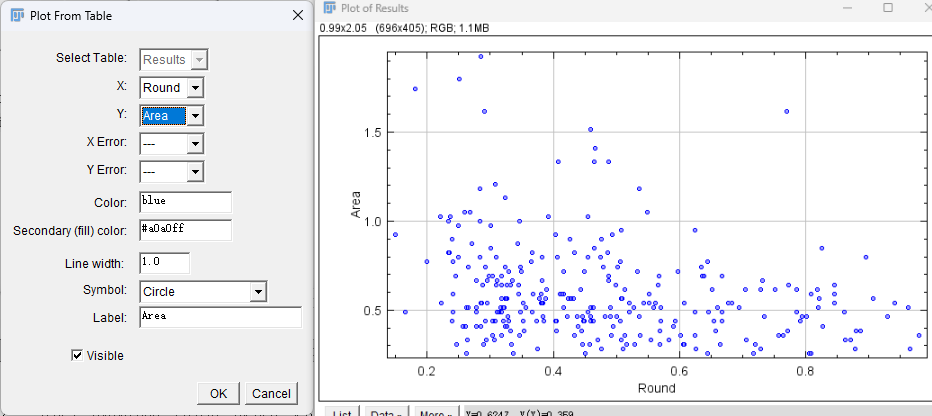932x416 pixels.
Task: Click Secondary fill color field #a0a0ff
Action: tap(185, 229)
